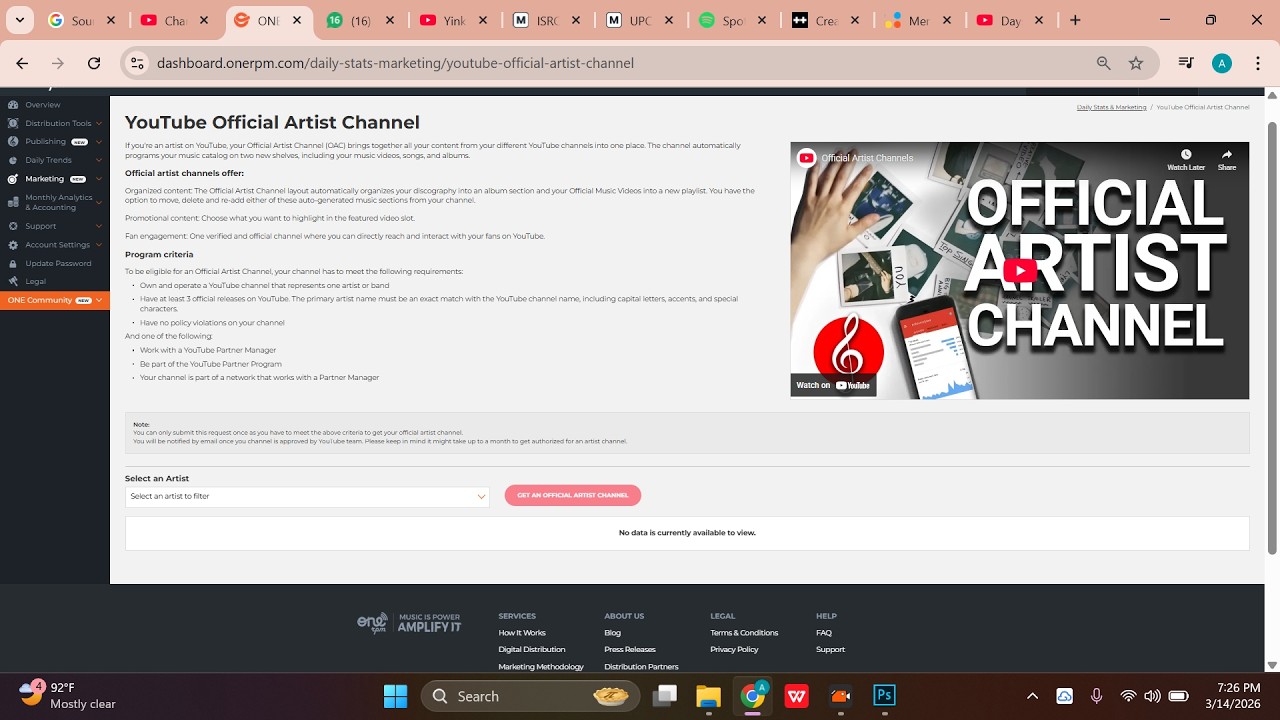1280x720 pixels.
Task: Click the Distribution Tools icon in sidebar
Action: coord(13,123)
